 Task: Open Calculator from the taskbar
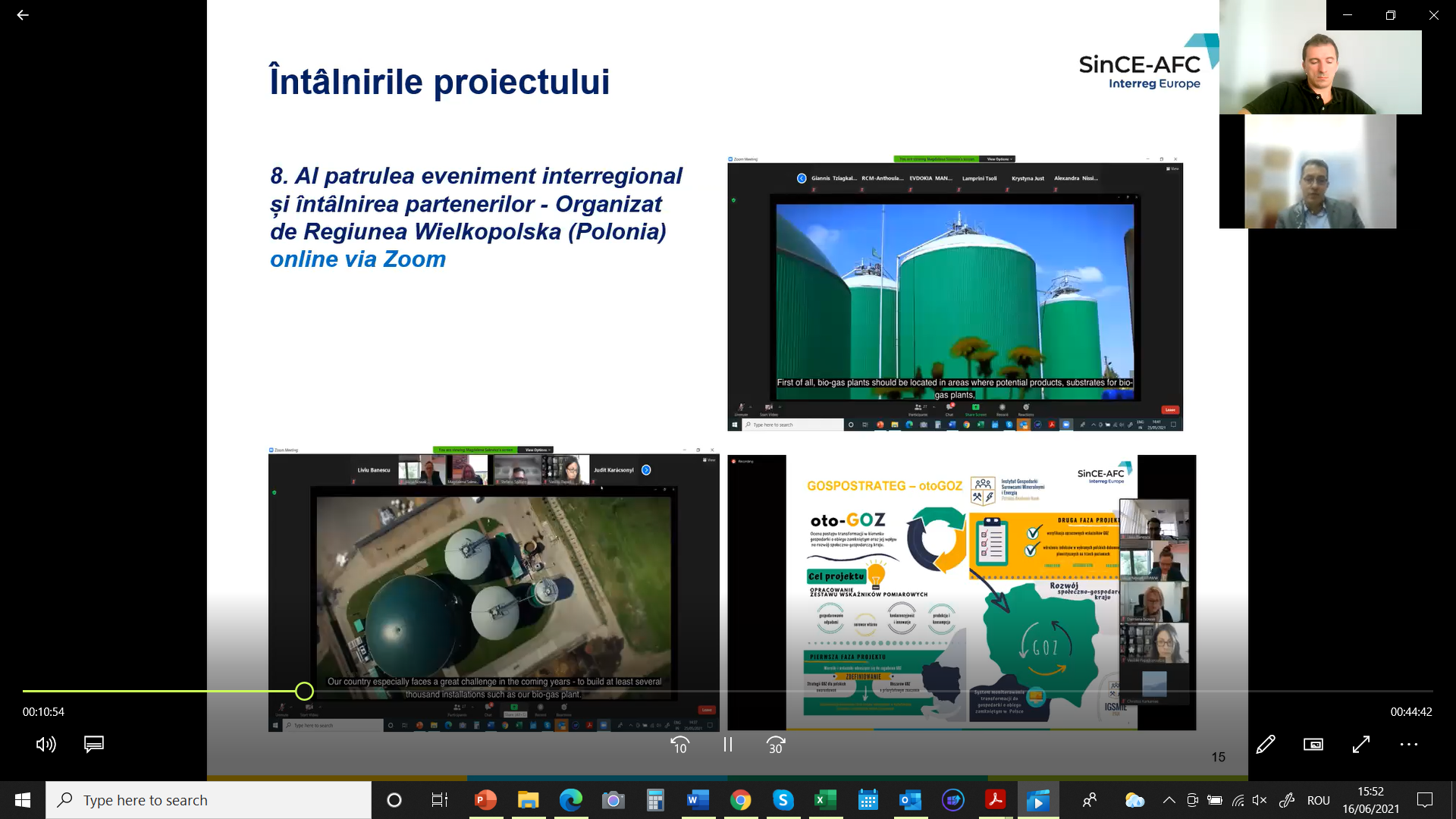(655, 800)
